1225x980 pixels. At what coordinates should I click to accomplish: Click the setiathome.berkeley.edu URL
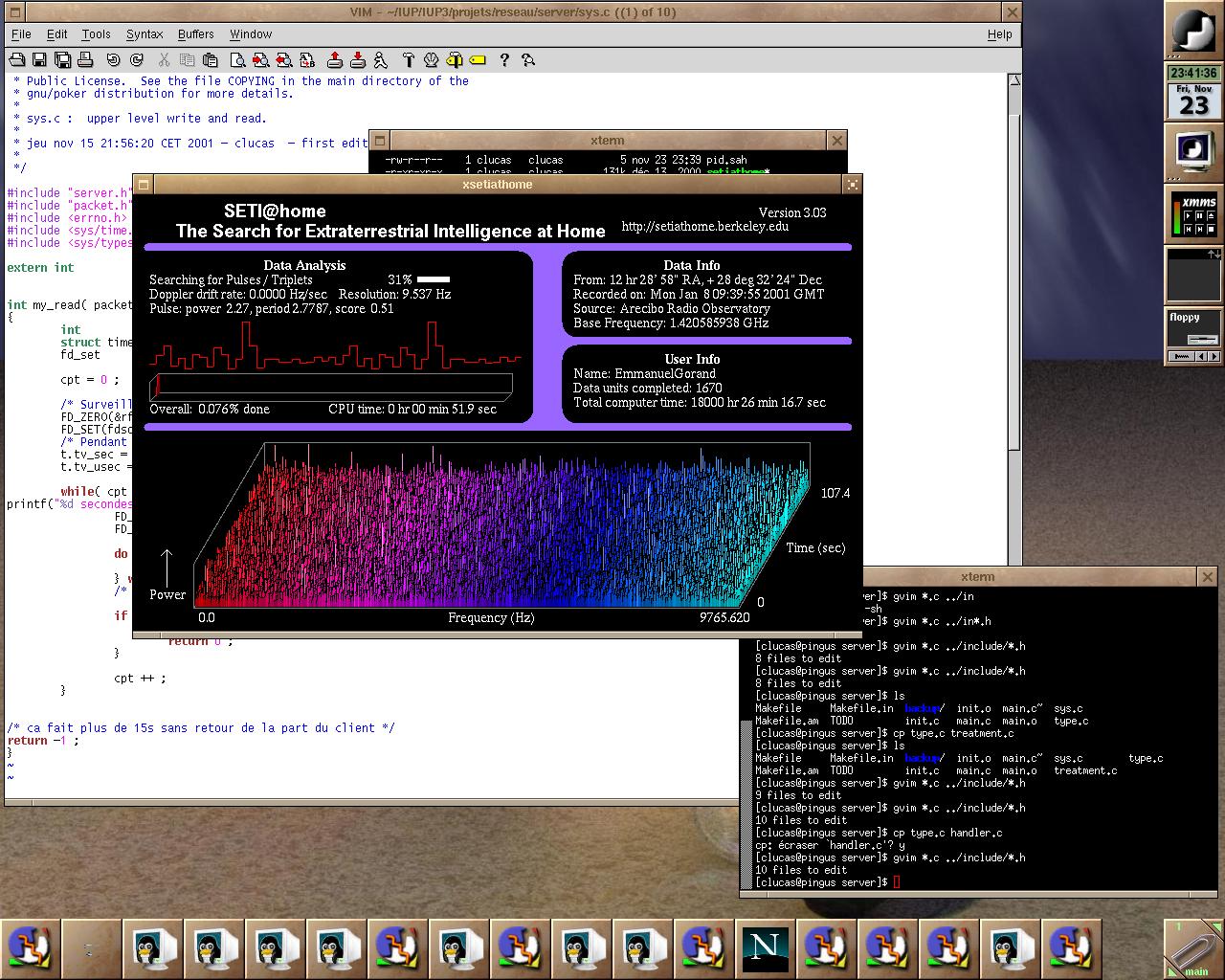705,227
